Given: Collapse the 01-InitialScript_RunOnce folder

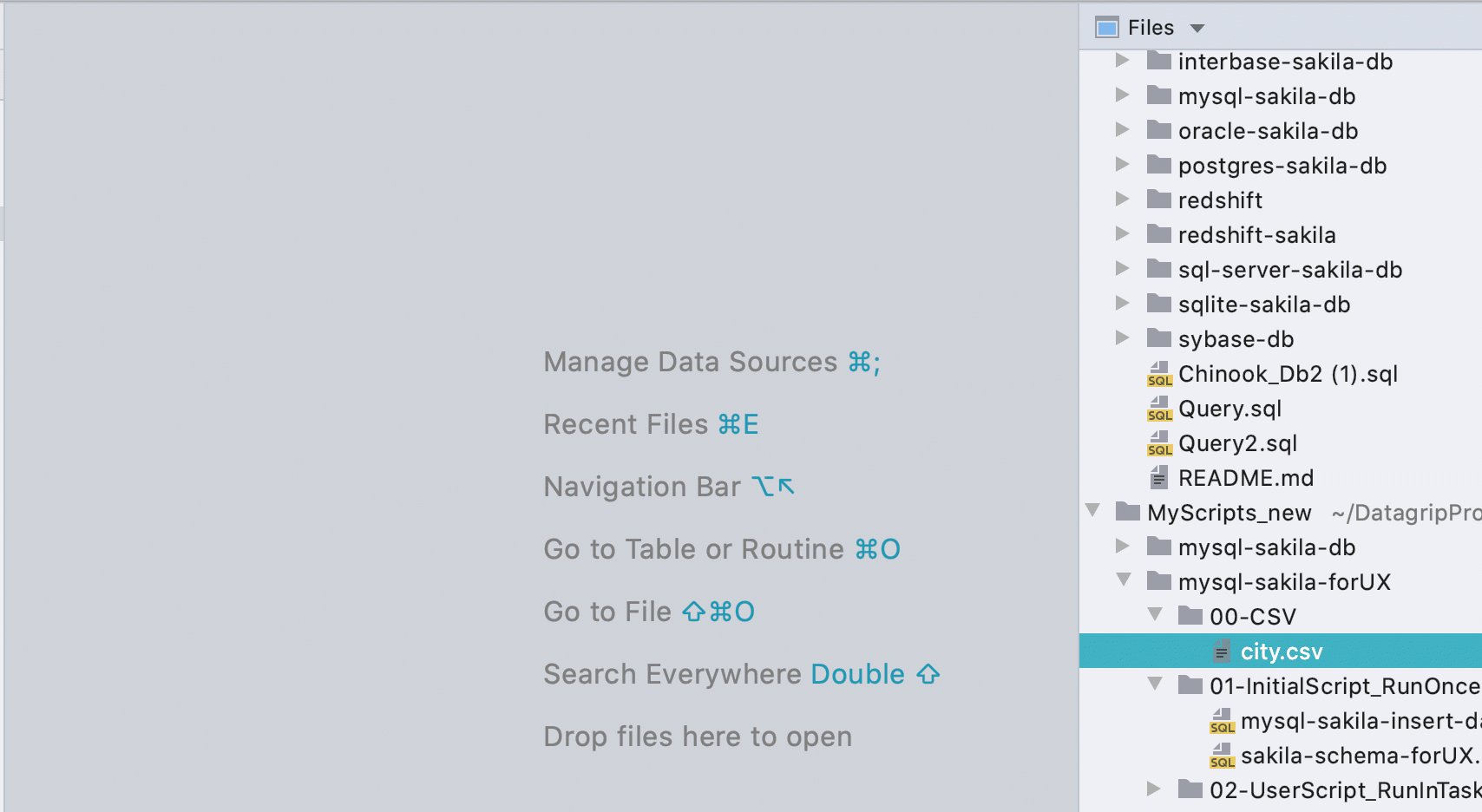Looking at the screenshot, I should [1155, 684].
